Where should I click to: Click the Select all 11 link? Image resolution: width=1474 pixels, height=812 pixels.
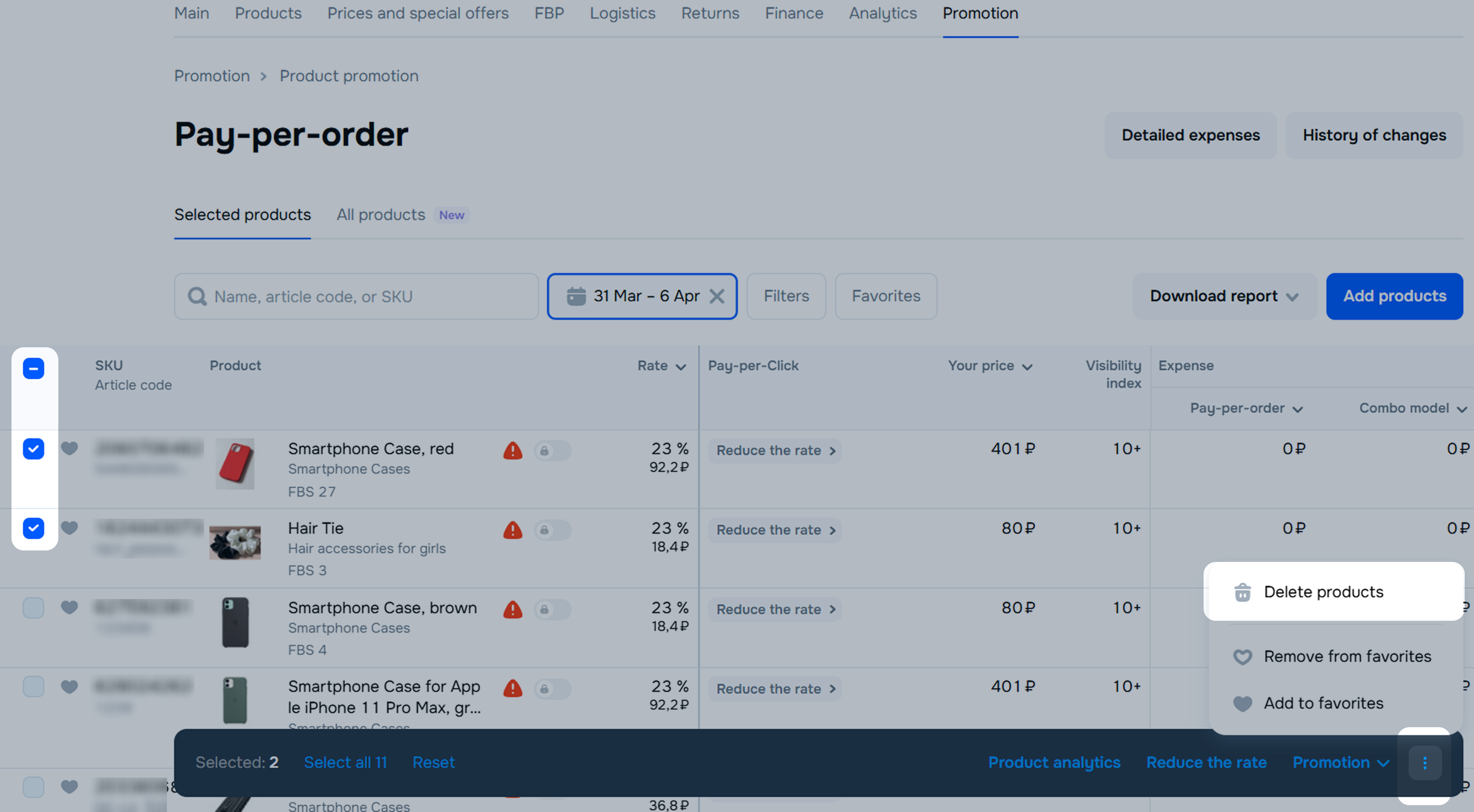point(345,762)
